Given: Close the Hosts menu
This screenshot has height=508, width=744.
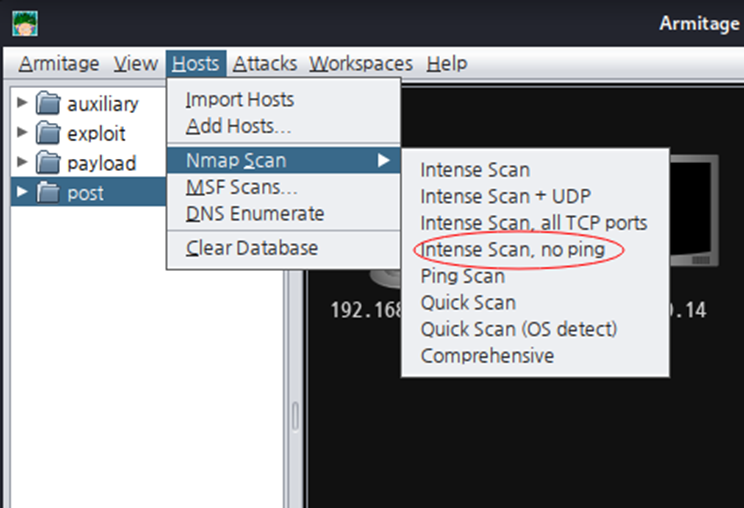Looking at the screenshot, I should [x=195, y=64].
